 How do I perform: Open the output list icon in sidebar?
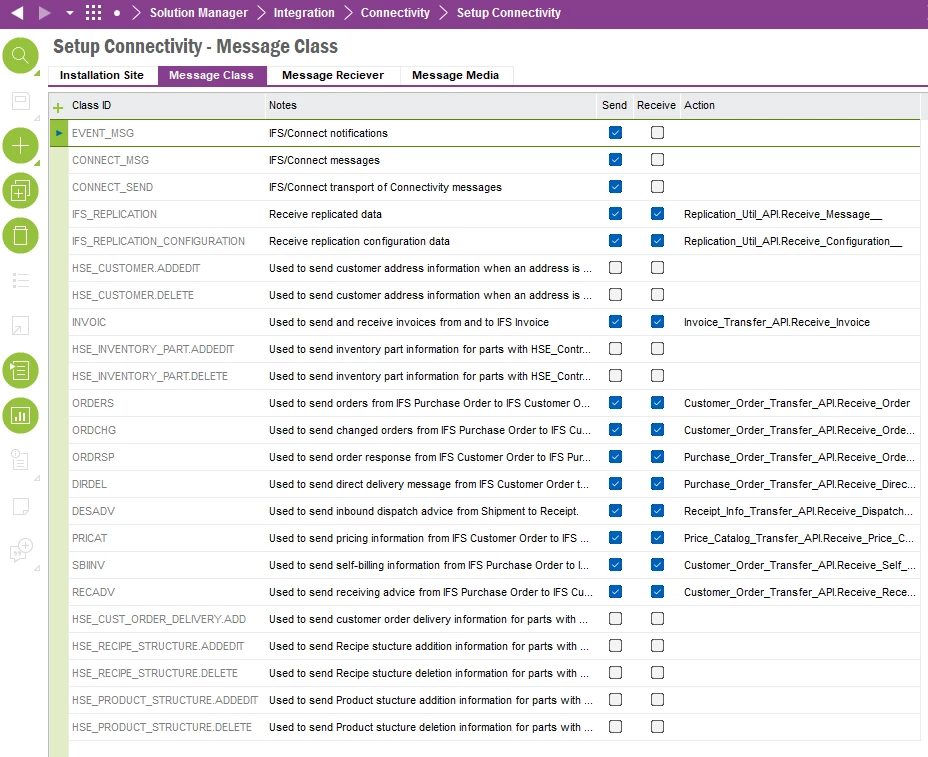(x=20, y=370)
